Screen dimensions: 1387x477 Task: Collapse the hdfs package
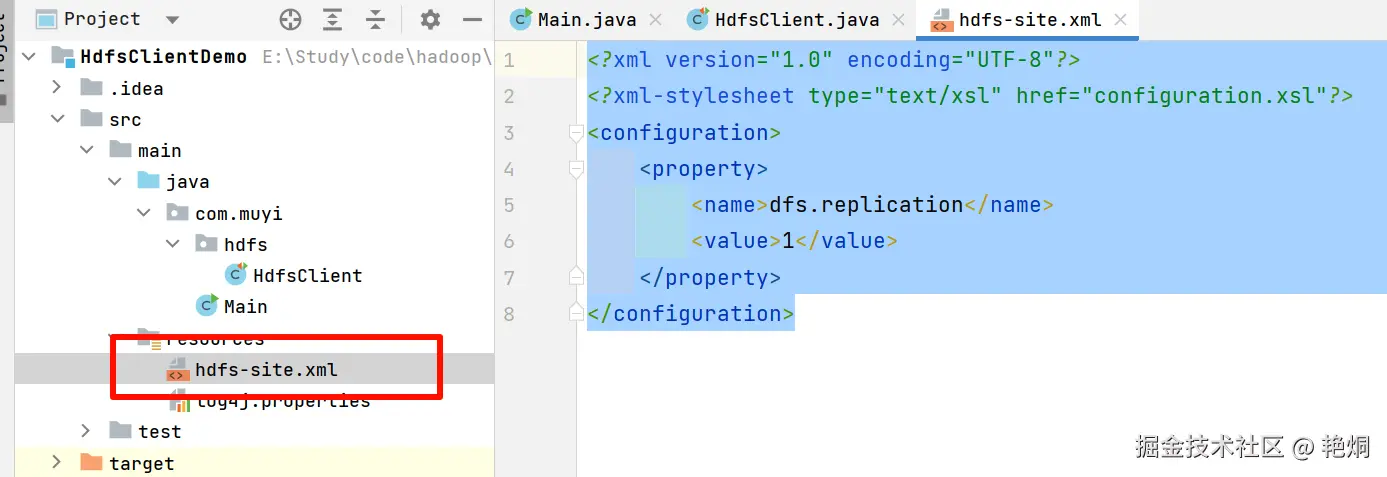[x=172, y=244]
